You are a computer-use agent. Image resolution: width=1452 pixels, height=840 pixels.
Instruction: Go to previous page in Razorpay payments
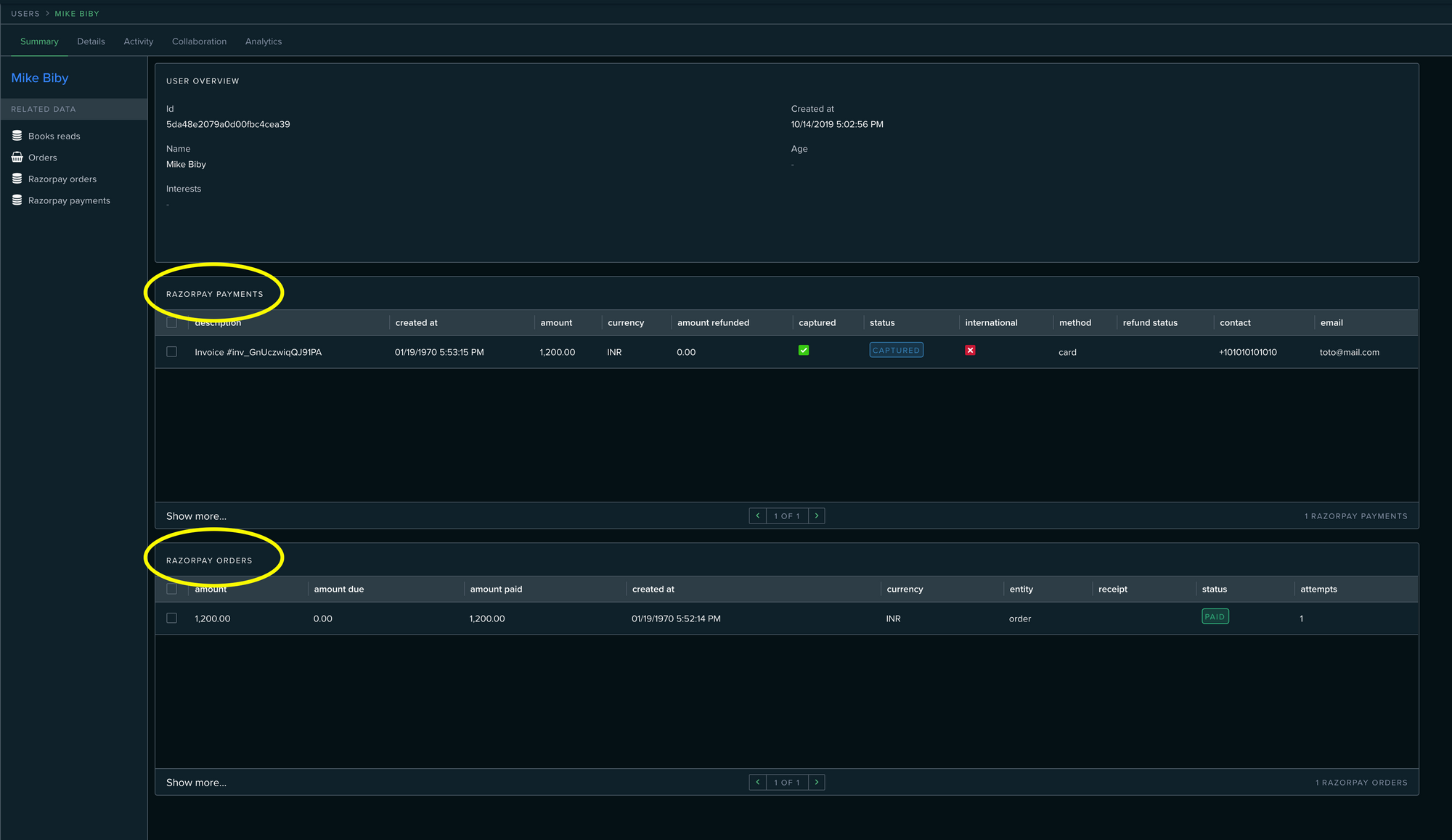coord(757,515)
